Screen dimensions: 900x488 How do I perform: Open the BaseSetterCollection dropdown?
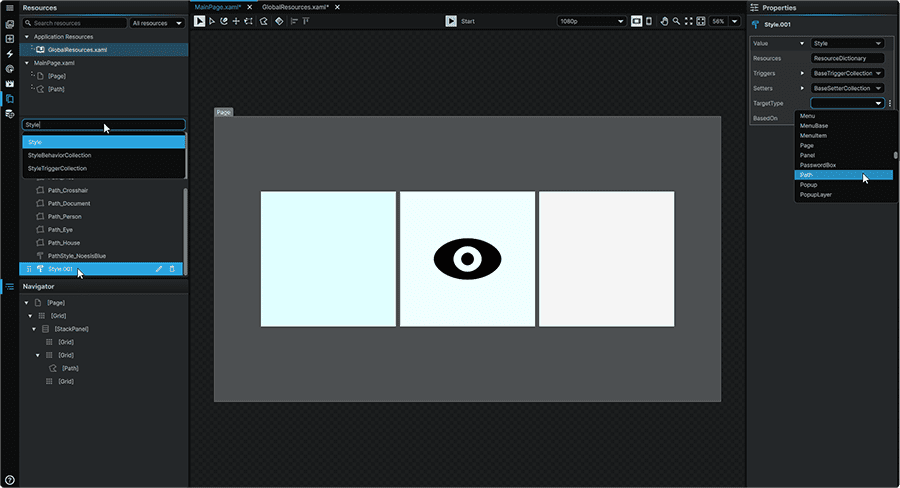point(847,88)
